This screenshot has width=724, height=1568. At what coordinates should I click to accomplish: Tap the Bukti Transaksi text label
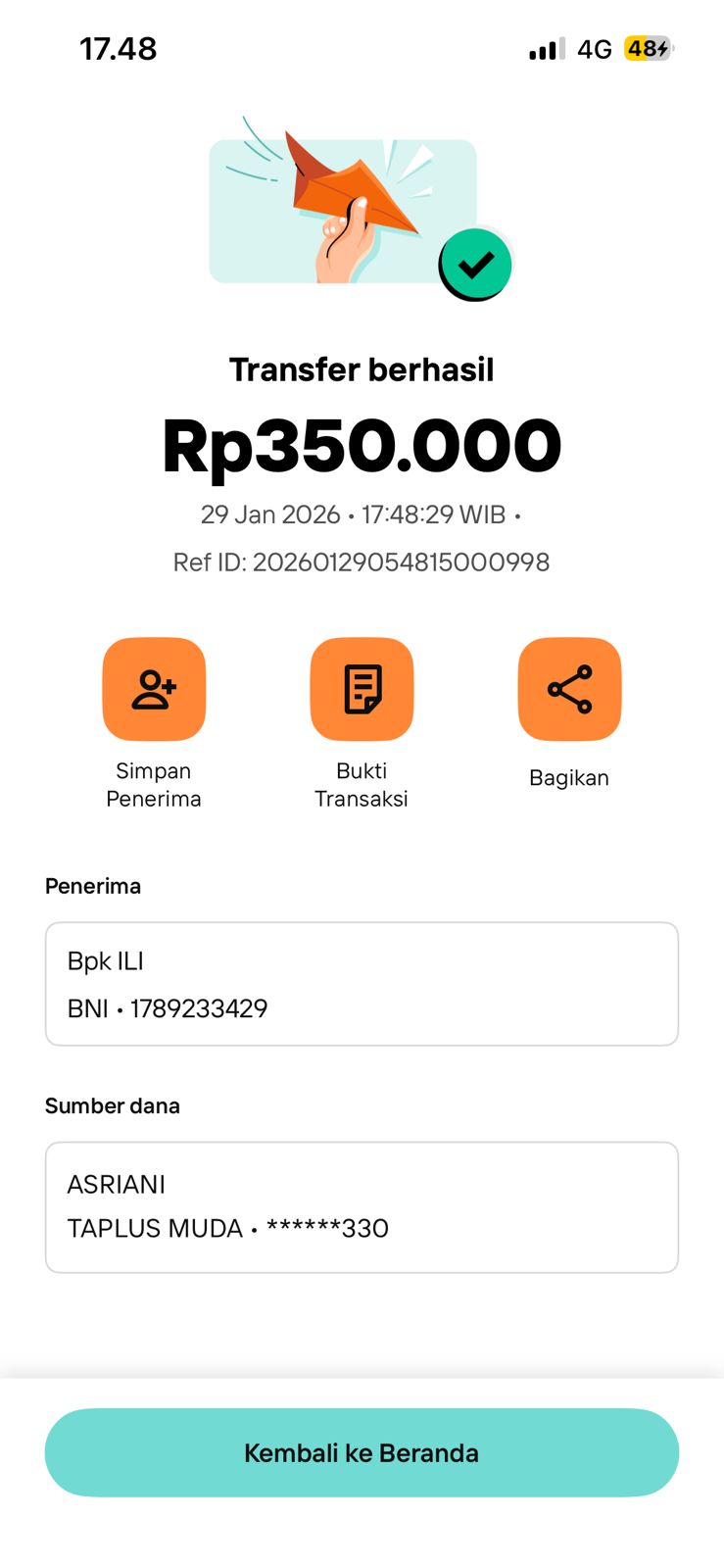click(362, 785)
